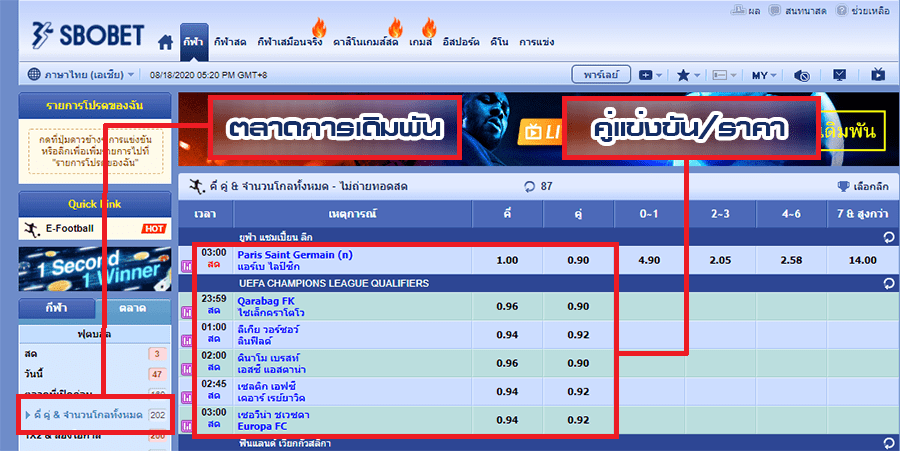Open the E-Football quick link
This screenshot has width=900, height=451.
tap(95, 229)
